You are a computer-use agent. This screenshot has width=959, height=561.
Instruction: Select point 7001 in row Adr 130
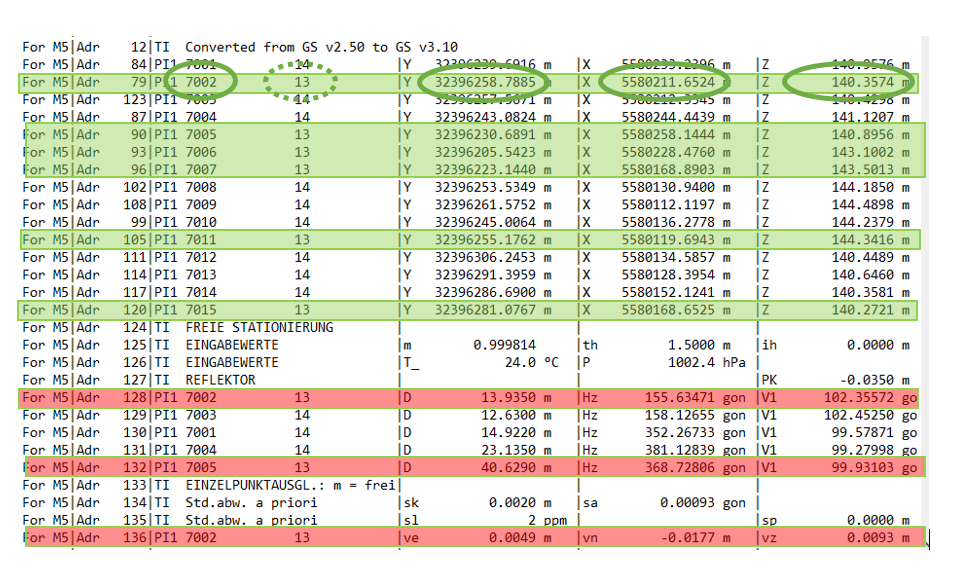[201, 433]
